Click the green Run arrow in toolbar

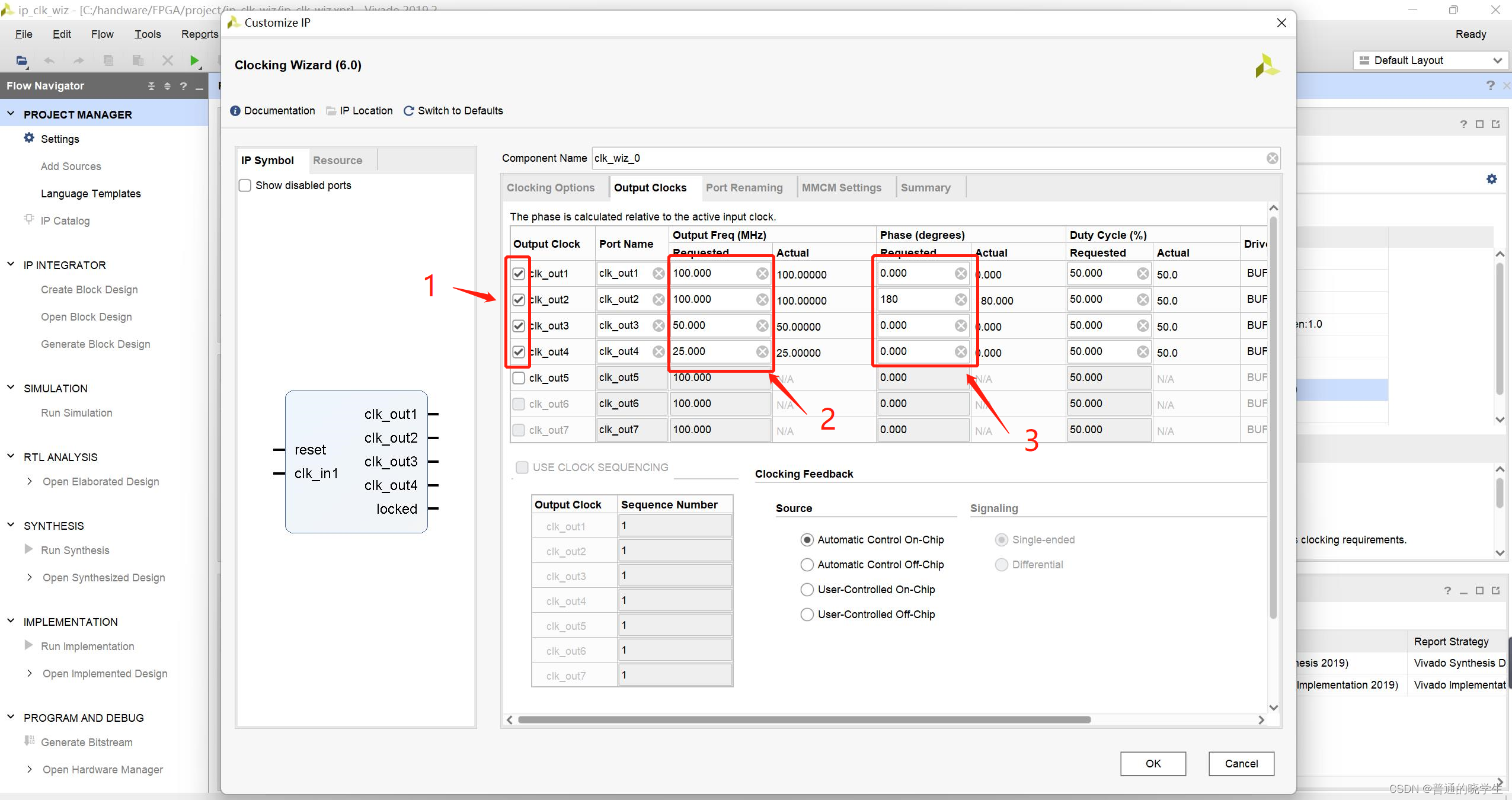coord(194,60)
